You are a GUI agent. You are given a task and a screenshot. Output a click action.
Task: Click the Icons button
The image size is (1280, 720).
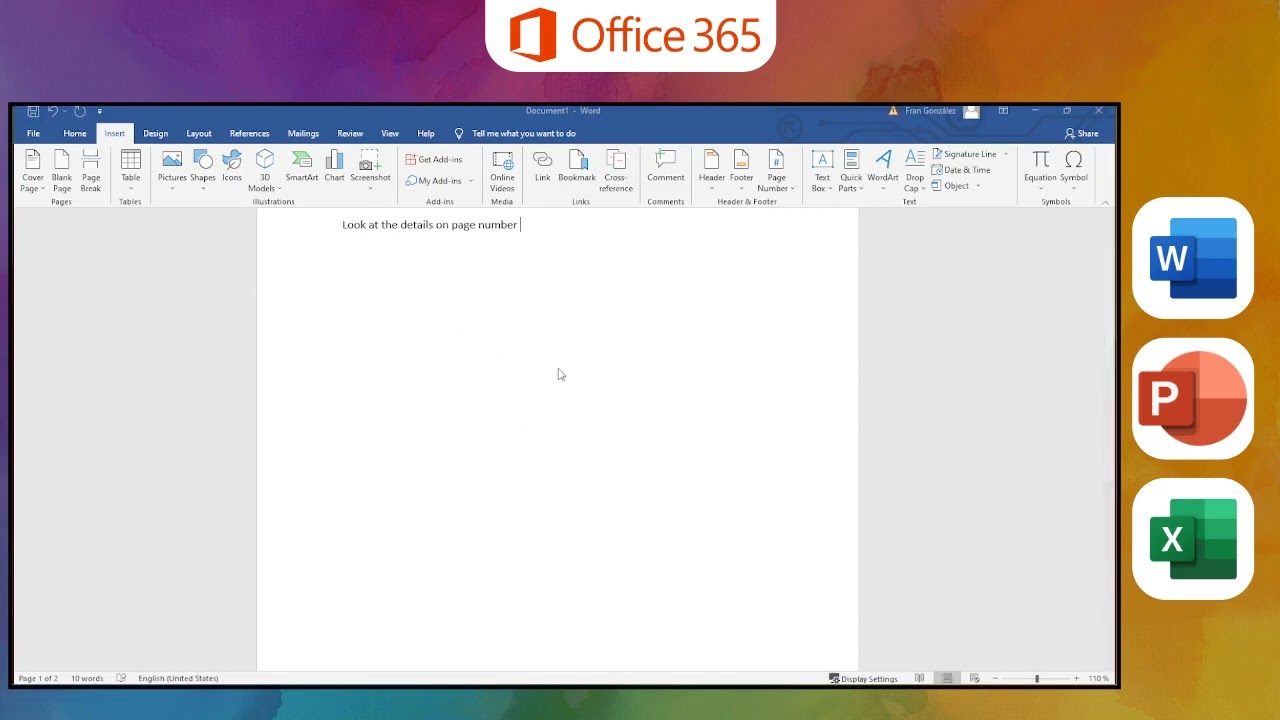point(232,167)
